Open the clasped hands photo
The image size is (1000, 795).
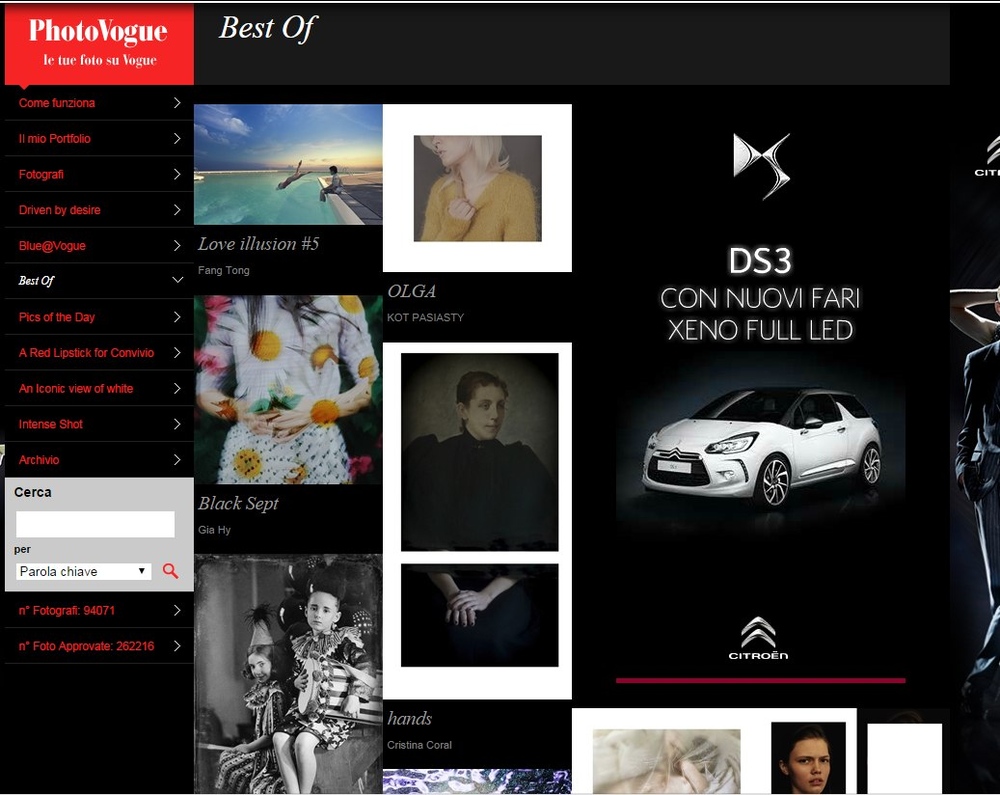coord(480,615)
